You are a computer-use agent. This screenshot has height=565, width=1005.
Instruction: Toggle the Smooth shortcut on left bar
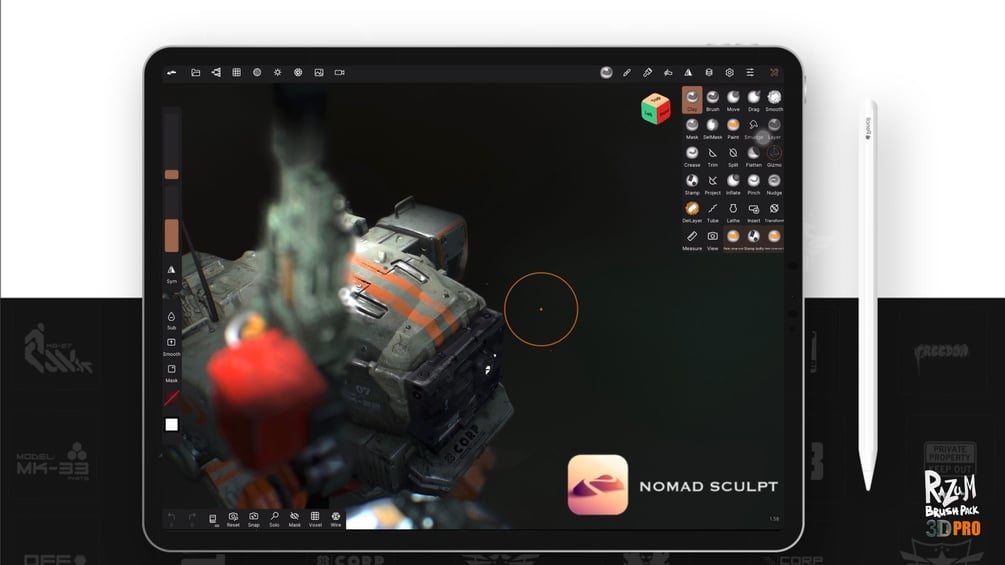click(171, 347)
